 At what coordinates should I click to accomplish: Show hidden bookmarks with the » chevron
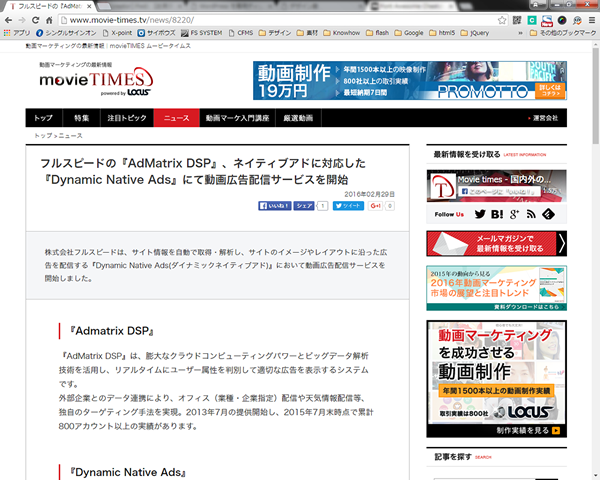(x=520, y=33)
